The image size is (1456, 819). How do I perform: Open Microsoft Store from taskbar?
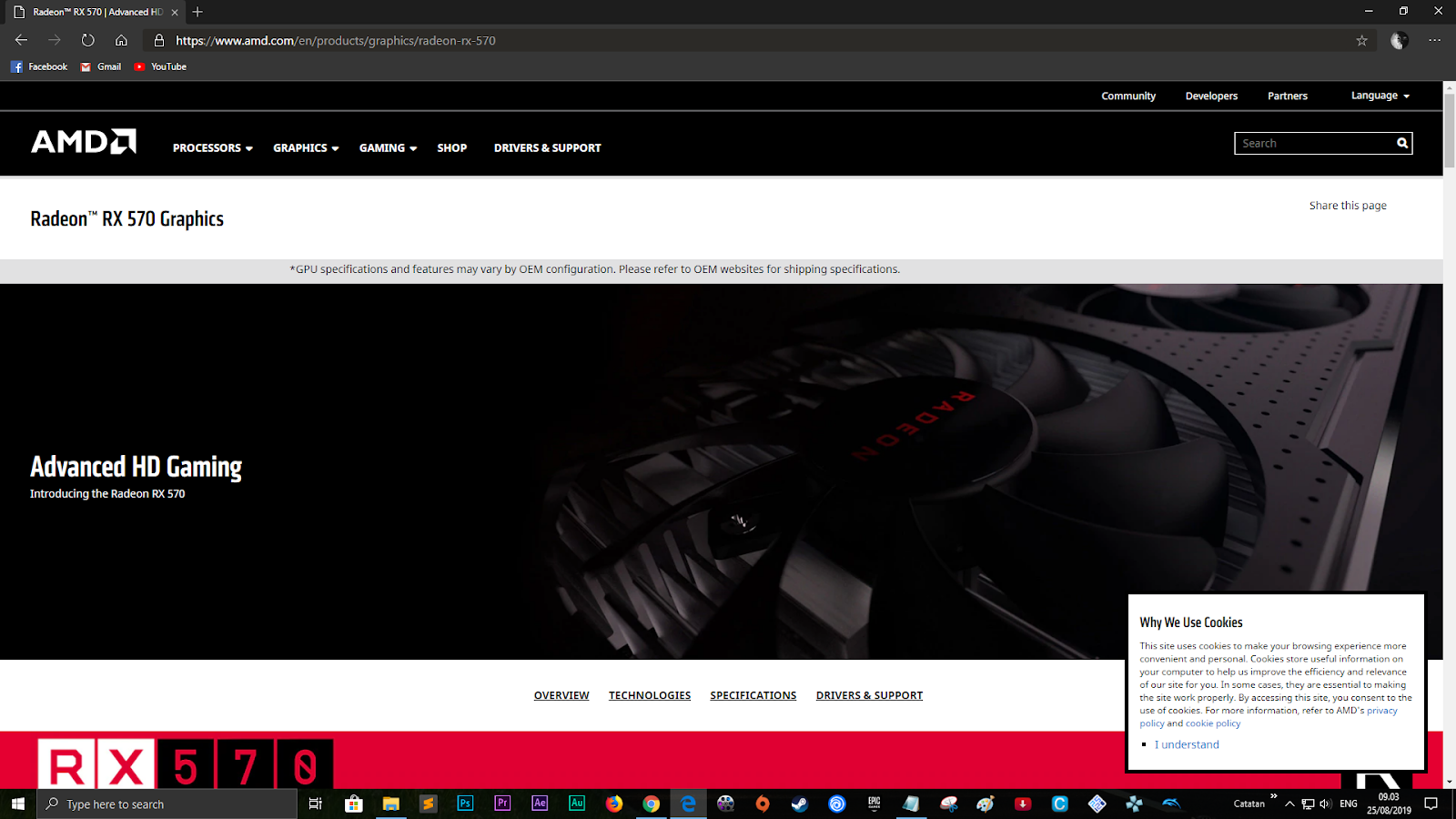tap(354, 804)
